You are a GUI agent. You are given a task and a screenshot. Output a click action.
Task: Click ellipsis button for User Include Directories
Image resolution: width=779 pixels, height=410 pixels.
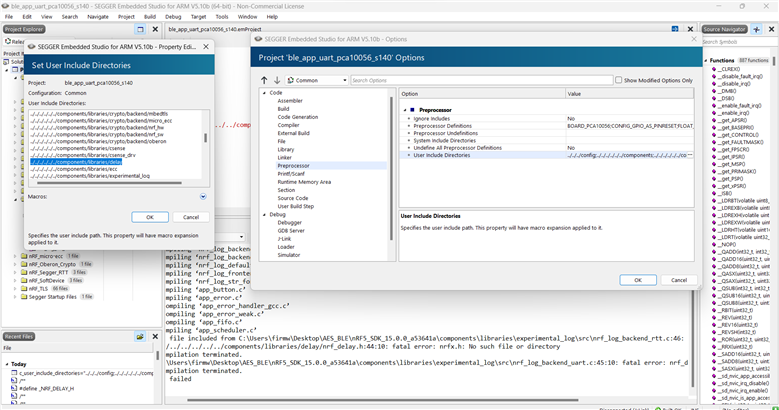pyautogui.click(x=690, y=155)
